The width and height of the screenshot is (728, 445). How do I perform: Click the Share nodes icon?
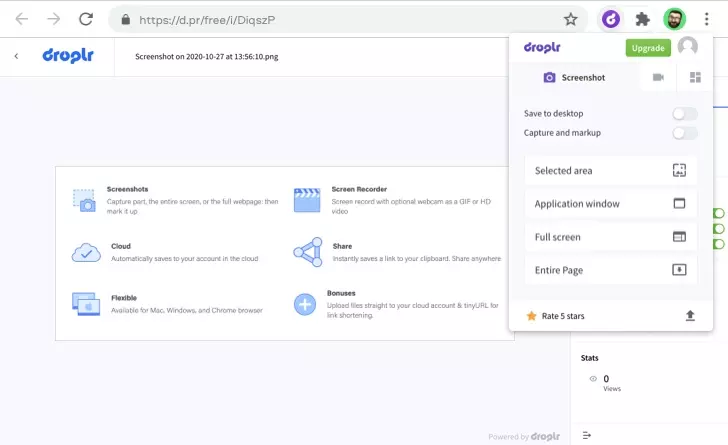coord(308,252)
